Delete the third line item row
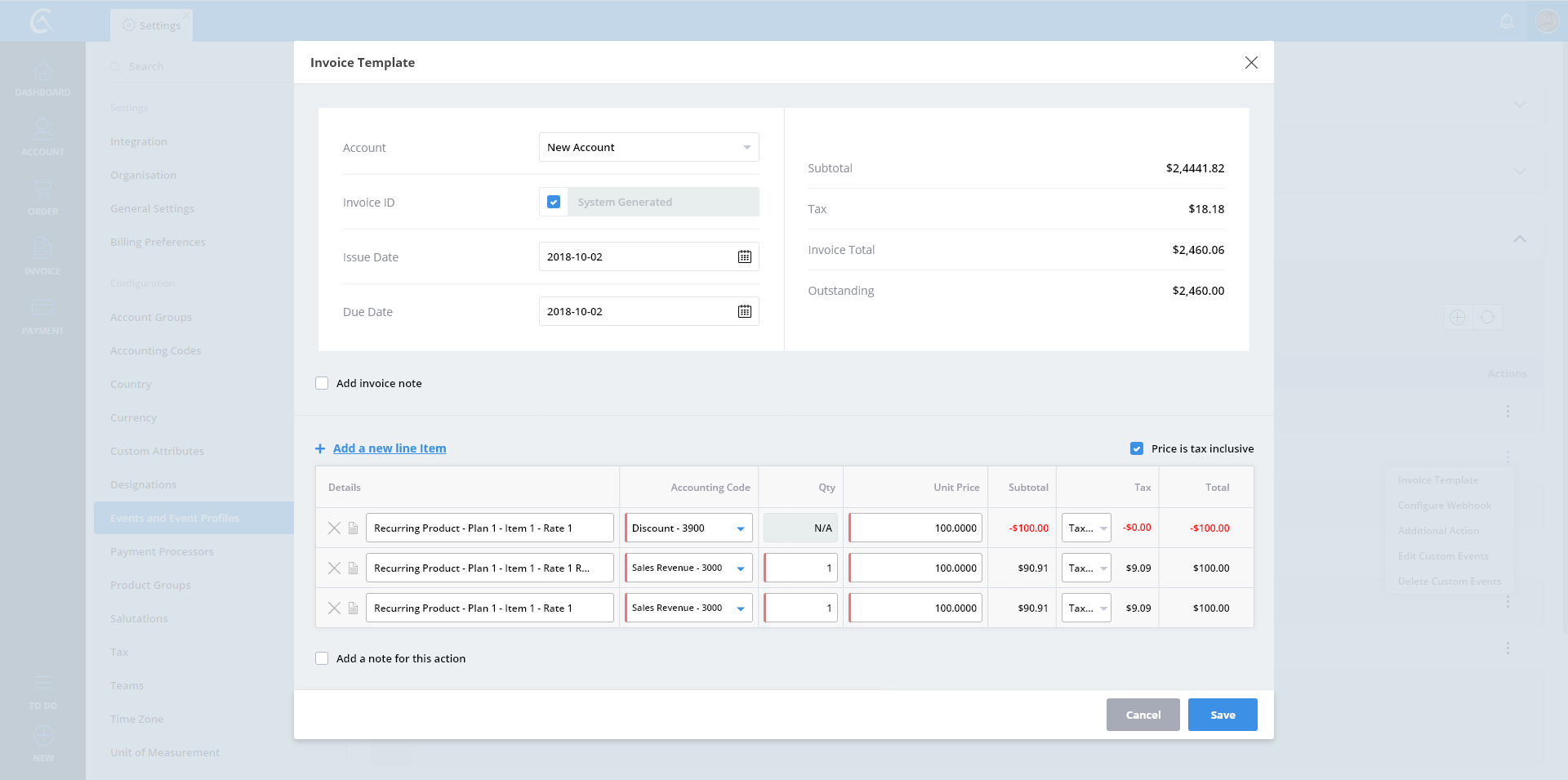1568x780 pixels. tap(334, 608)
